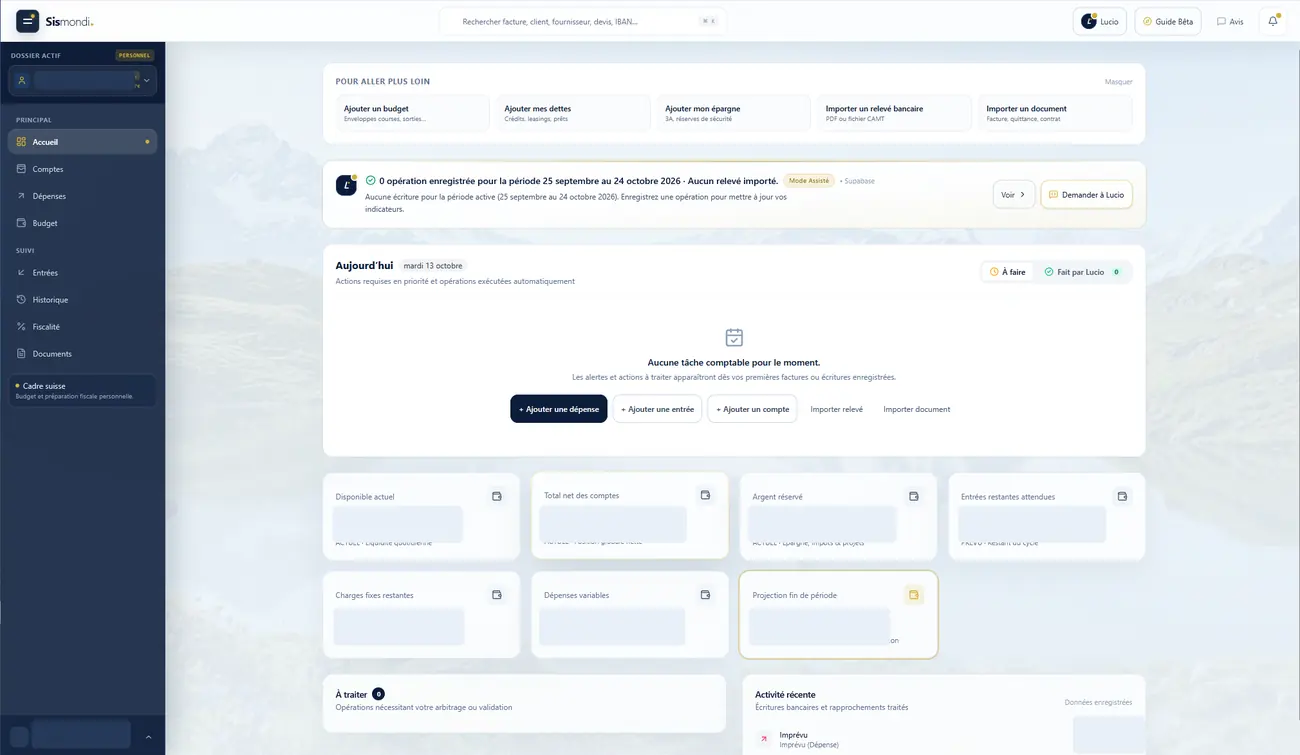Hide suggestions with the Masquer link
Image resolution: width=1300 pixels, height=755 pixels.
click(x=1118, y=82)
